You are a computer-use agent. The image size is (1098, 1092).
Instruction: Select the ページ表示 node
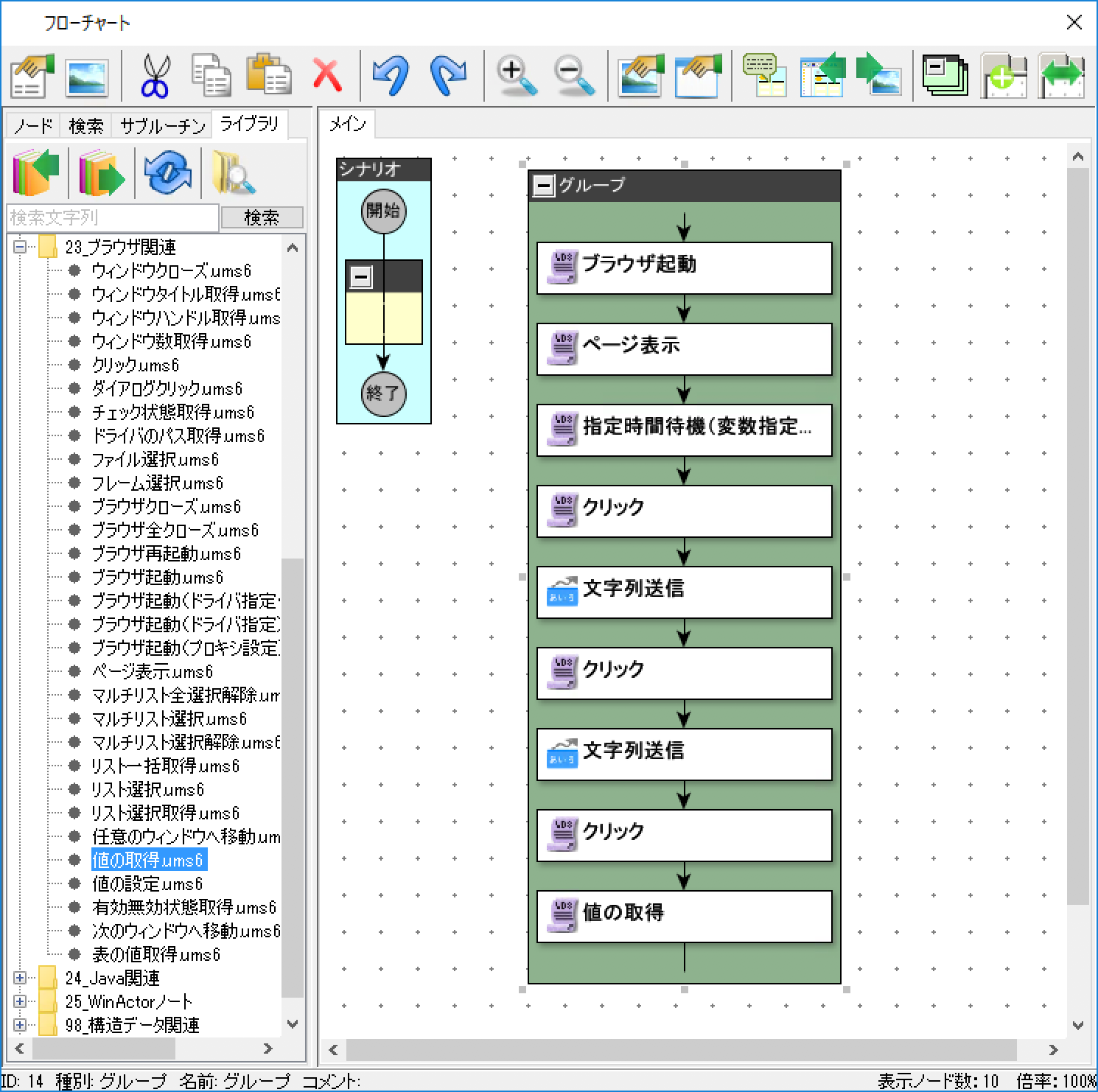(684, 349)
